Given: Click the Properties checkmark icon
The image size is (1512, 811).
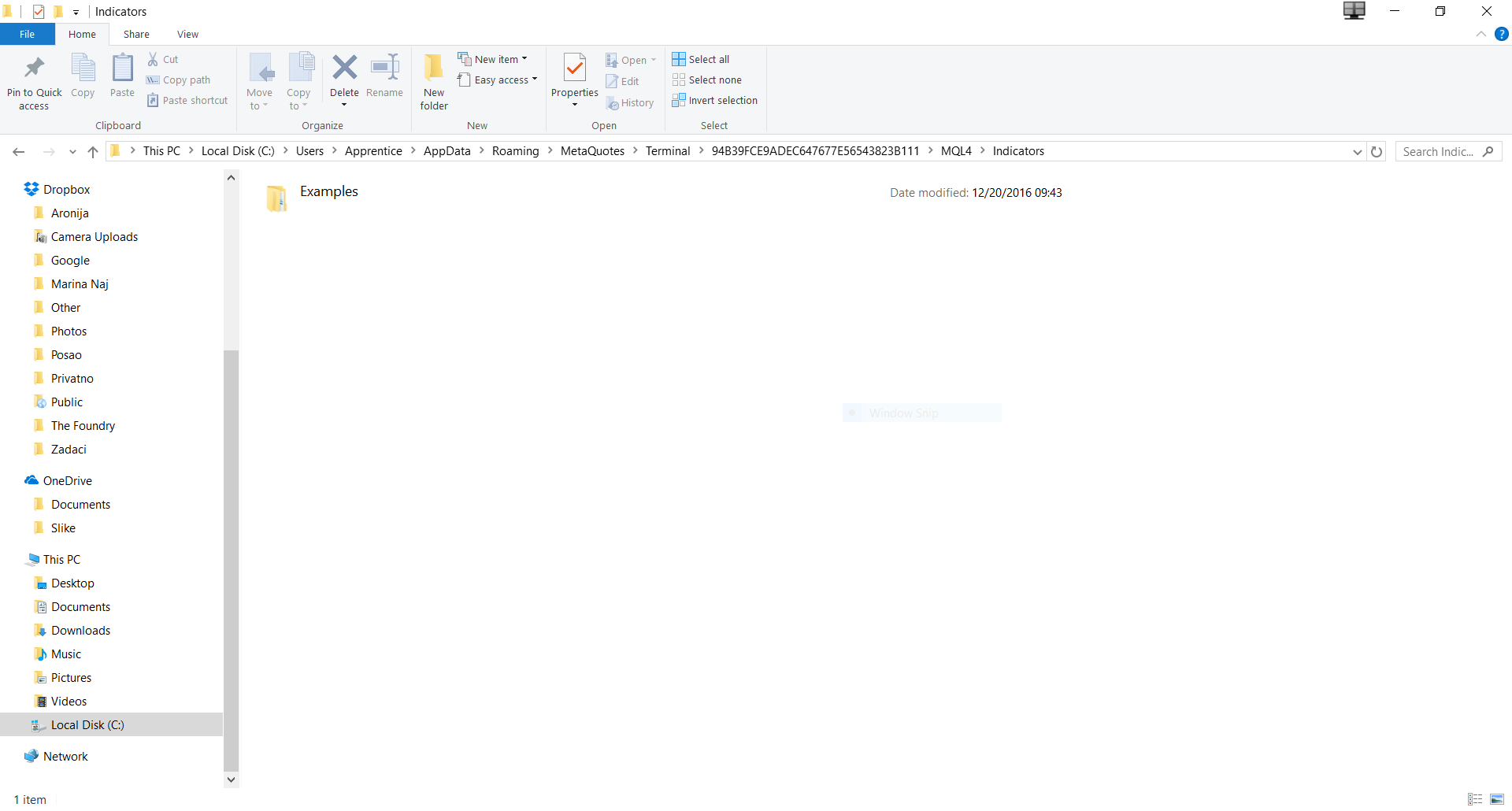Looking at the screenshot, I should (x=575, y=69).
